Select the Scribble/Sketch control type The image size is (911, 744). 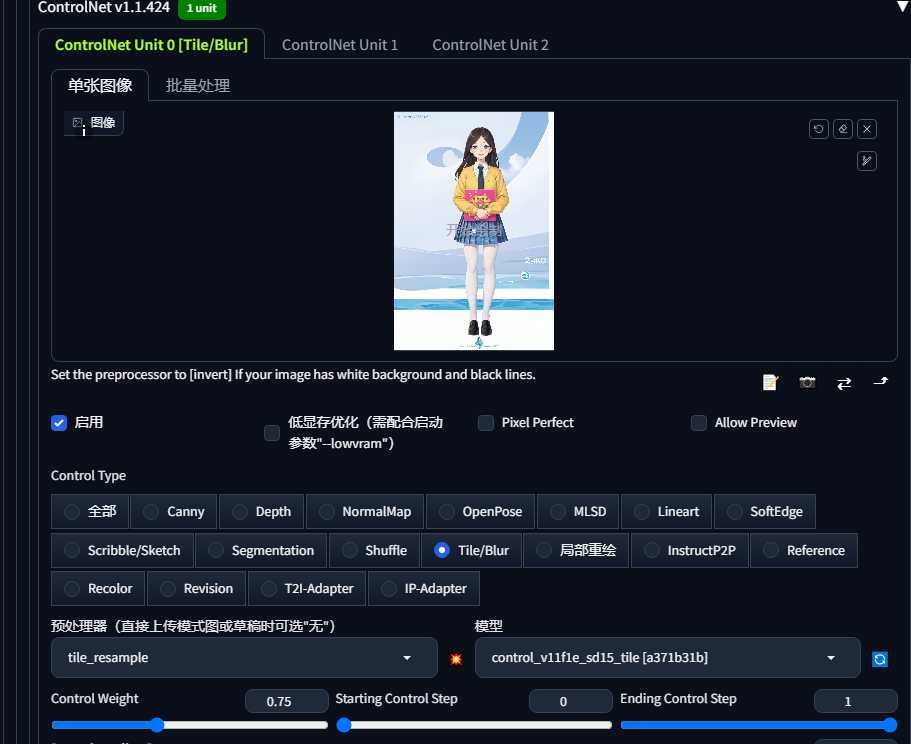tap(122, 551)
